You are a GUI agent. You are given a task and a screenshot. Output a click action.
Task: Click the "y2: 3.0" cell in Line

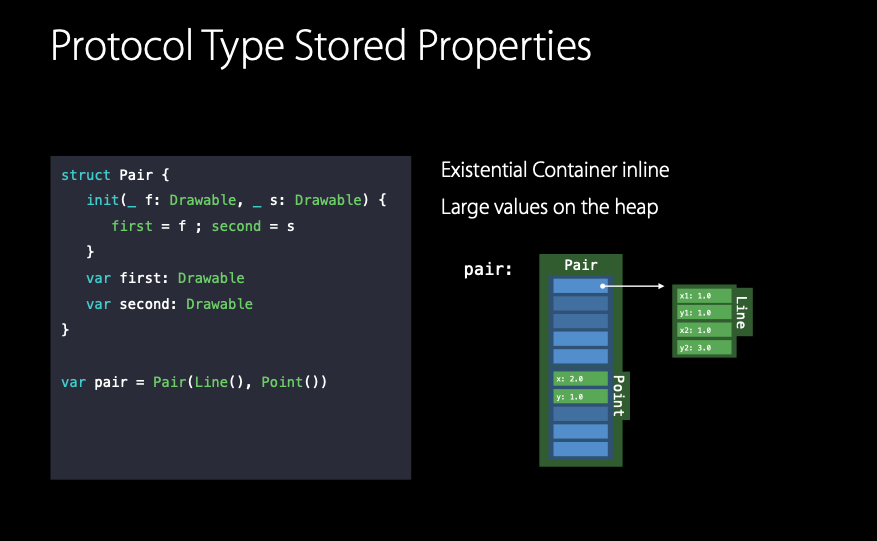704,347
